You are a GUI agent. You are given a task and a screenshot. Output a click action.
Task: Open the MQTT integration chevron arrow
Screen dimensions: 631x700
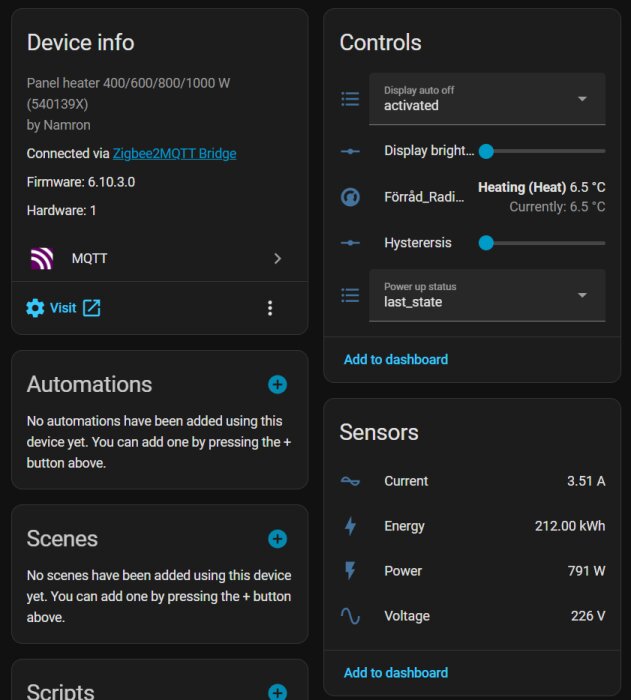pyautogui.click(x=277, y=258)
